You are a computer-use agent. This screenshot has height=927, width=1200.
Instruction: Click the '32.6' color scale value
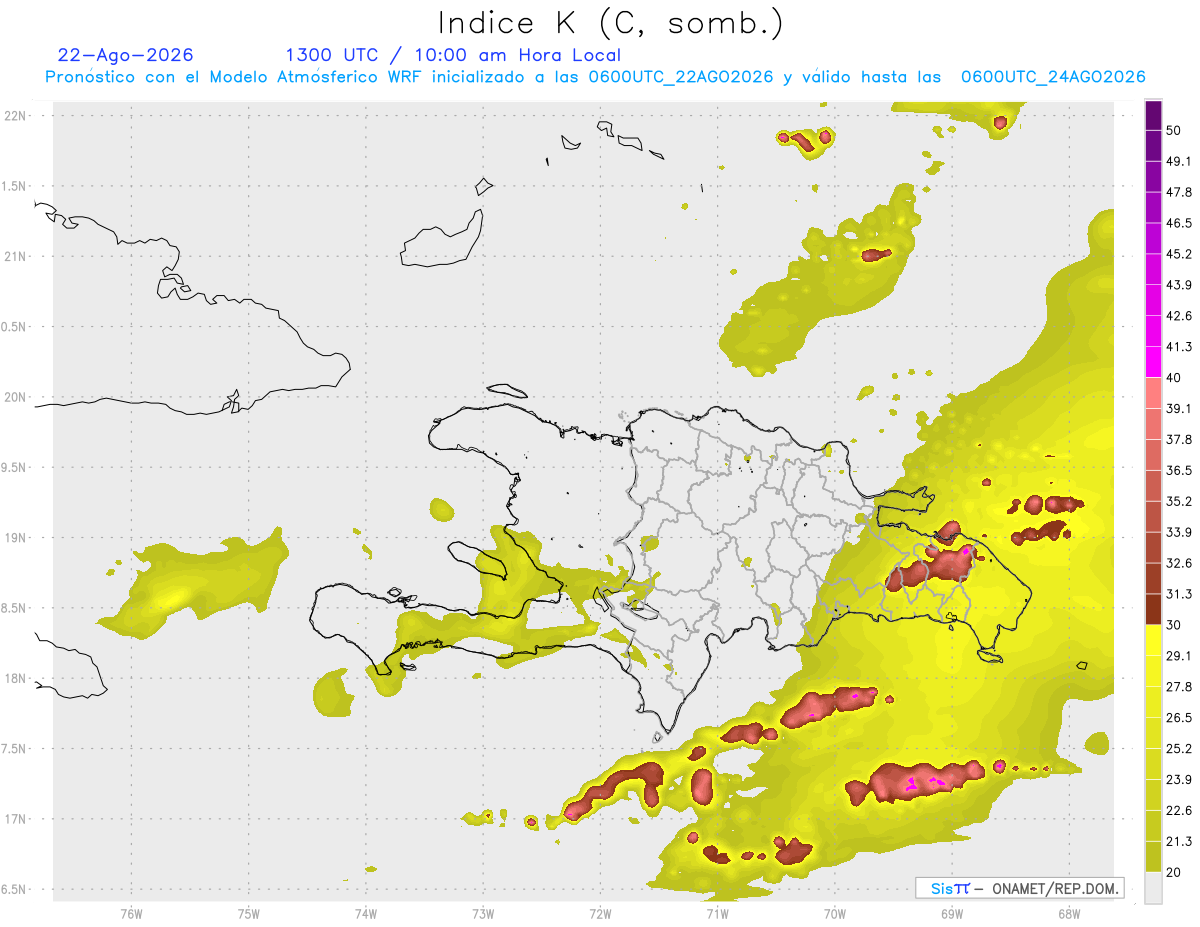click(x=1180, y=564)
